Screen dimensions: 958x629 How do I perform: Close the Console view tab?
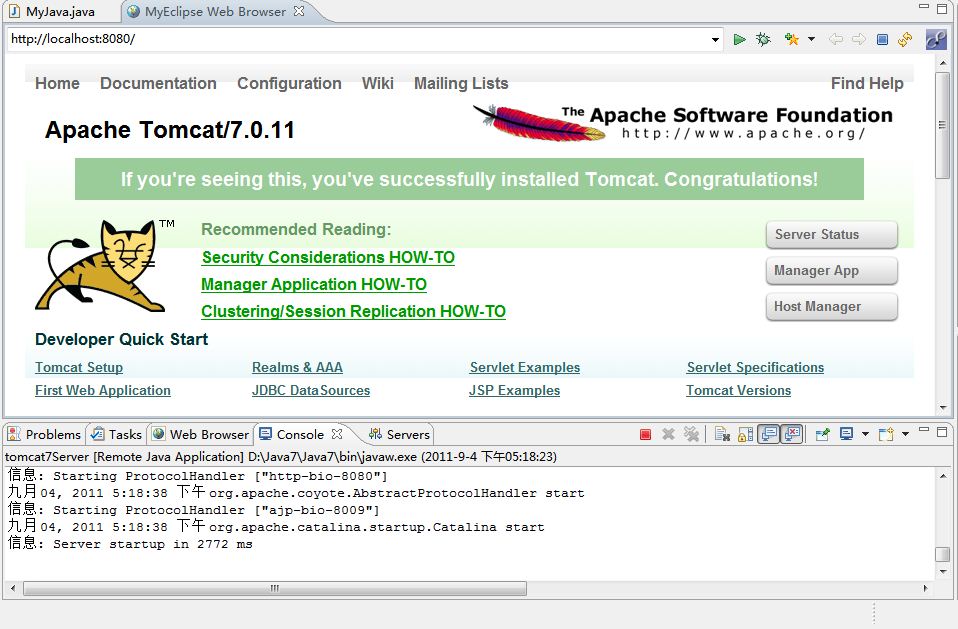pyautogui.click(x=337, y=434)
